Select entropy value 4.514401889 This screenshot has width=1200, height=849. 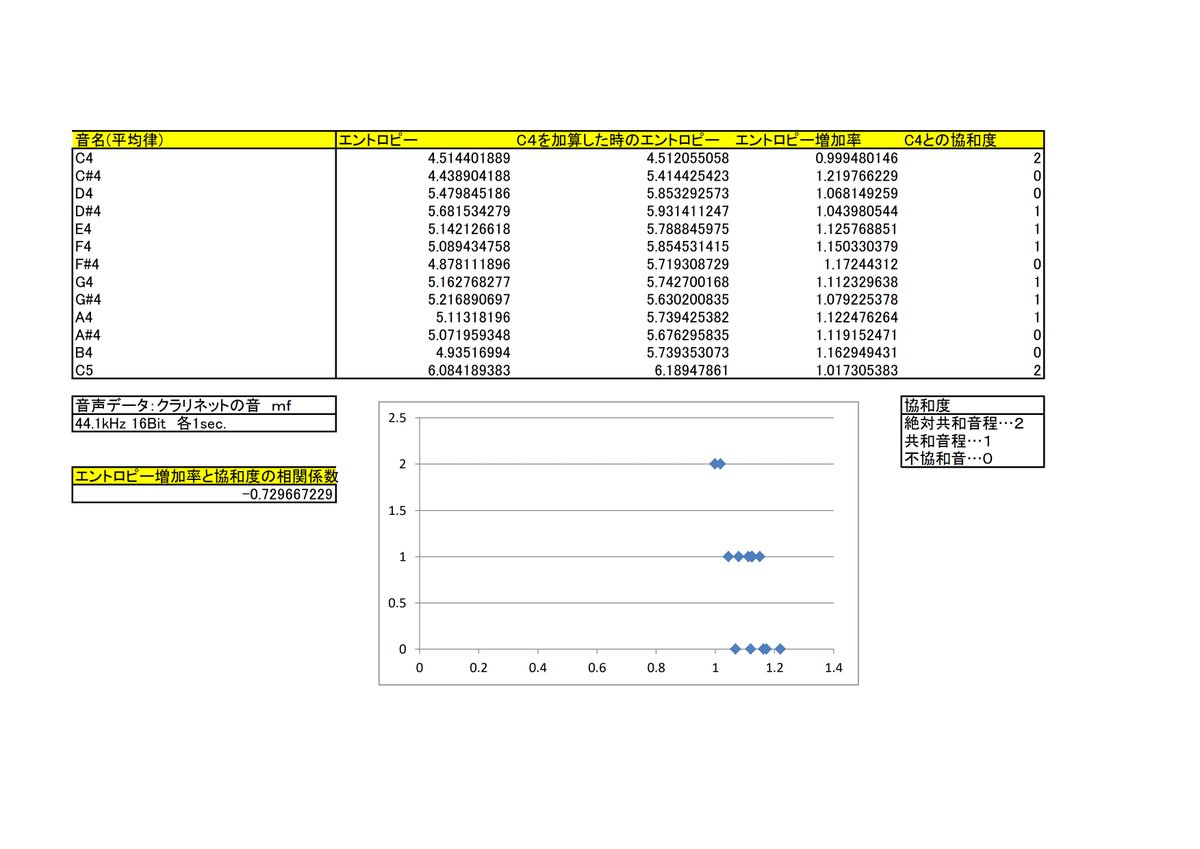(469, 158)
